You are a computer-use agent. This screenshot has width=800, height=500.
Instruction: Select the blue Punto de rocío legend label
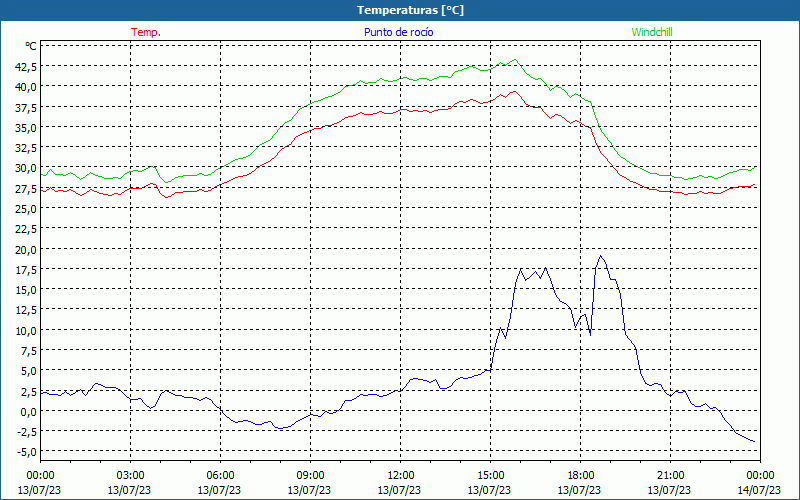(398, 32)
